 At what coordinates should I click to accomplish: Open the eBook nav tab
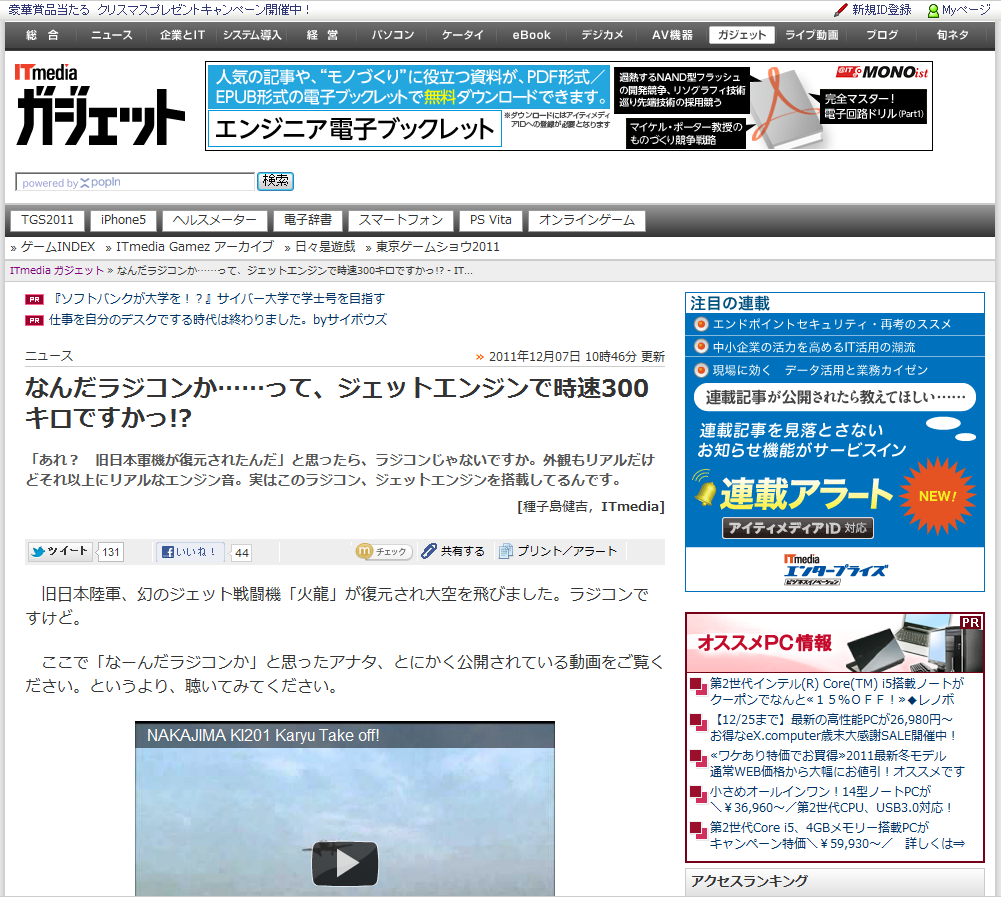coord(531,35)
